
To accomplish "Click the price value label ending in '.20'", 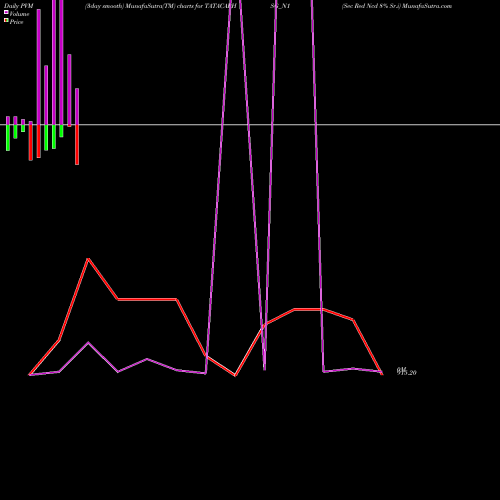I will (406, 372).
